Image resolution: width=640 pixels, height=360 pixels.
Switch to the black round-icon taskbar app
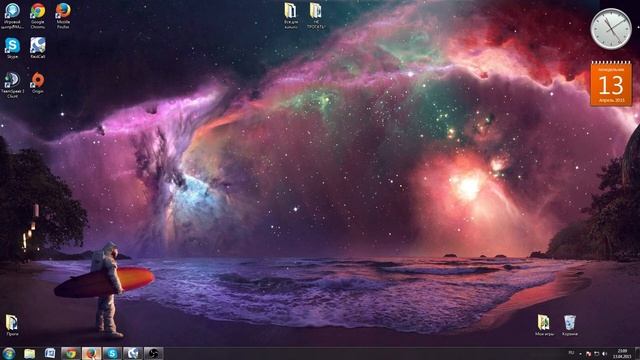(x=153, y=353)
